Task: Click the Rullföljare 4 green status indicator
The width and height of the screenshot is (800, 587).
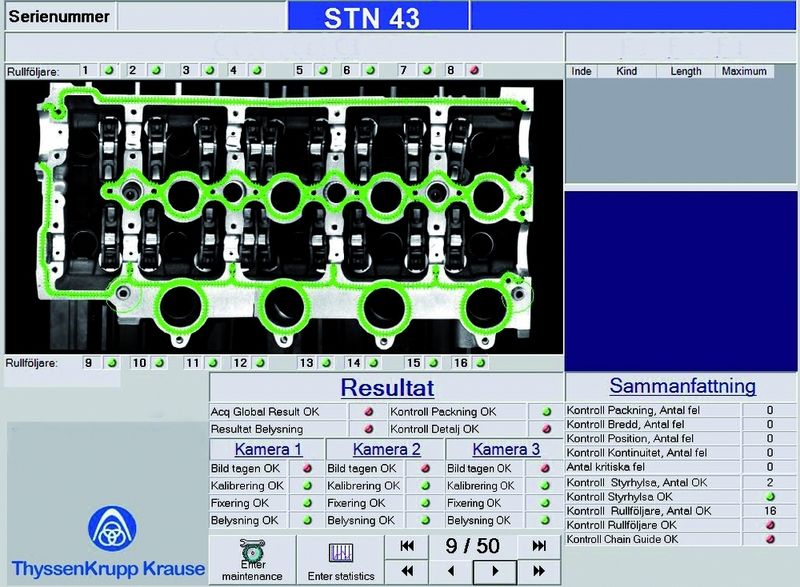Action: coord(257,70)
